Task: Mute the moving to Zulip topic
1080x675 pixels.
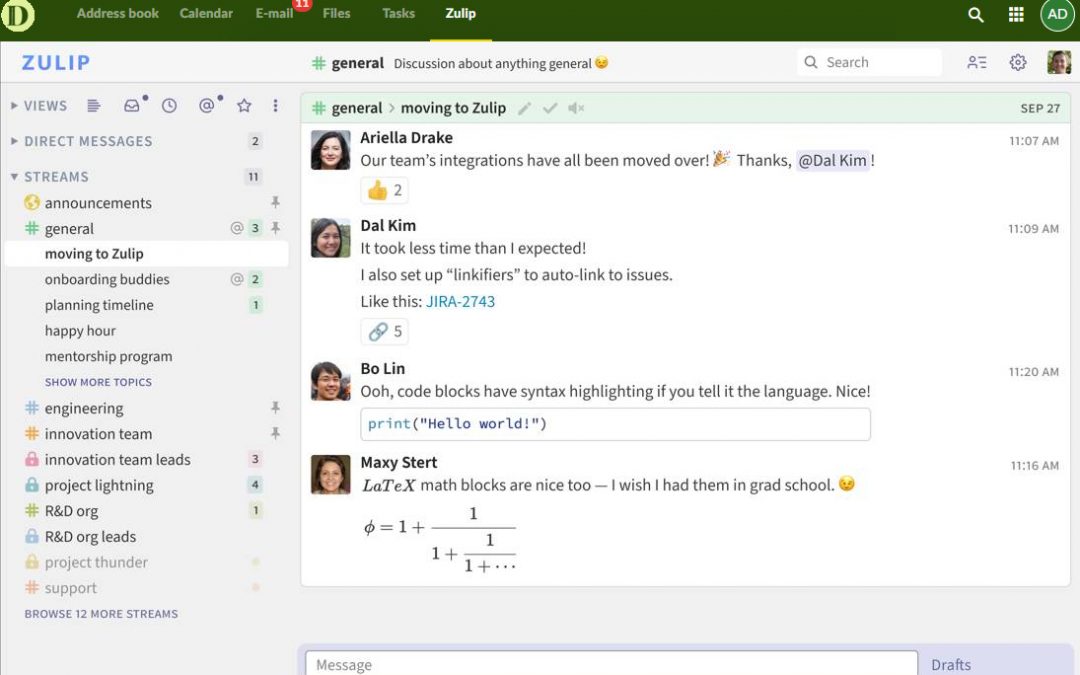Action: pyautogui.click(x=576, y=108)
